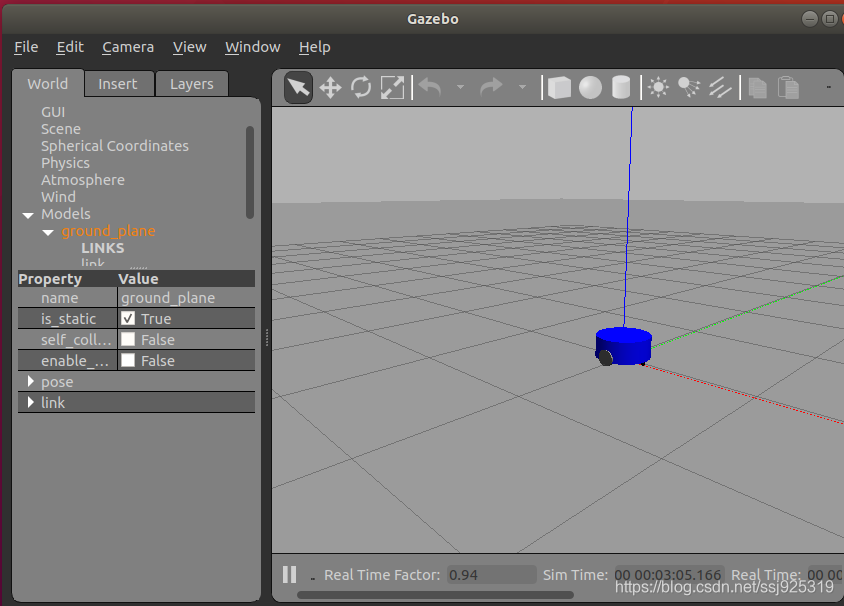Viewport: 844px width, 606px height.
Task: Click the world tree vertical scrollbar
Action: click(x=250, y=172)
